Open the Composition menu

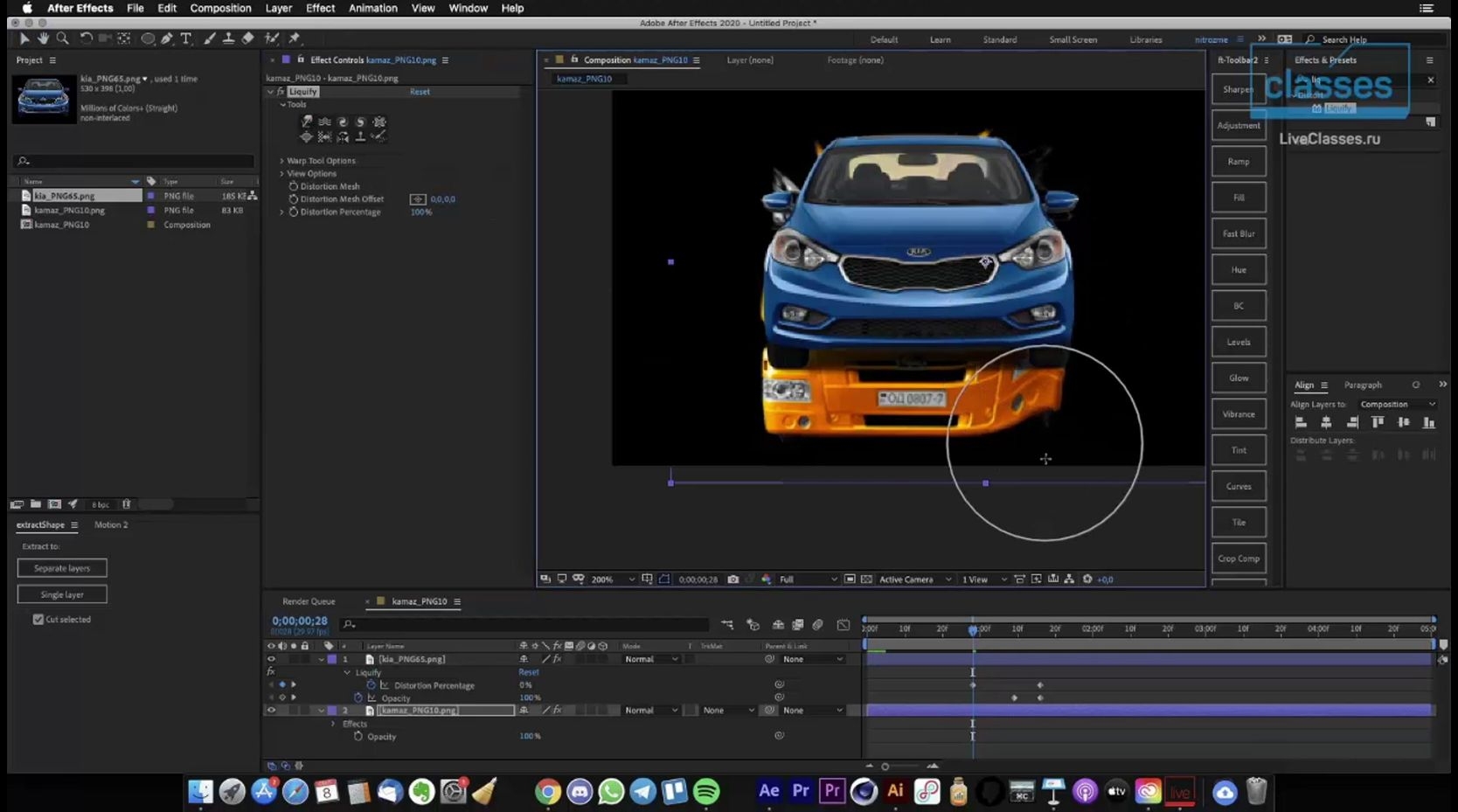point(220,8)
